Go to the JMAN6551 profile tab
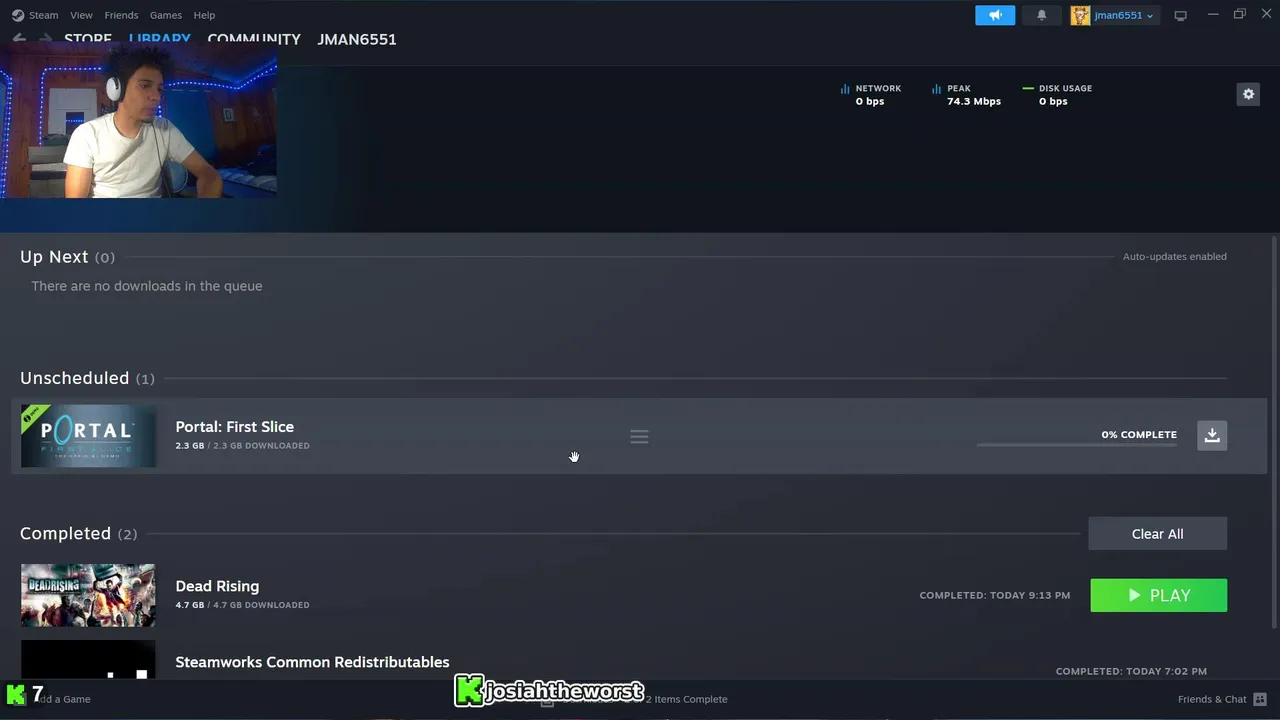Viewport: 1280px width, 720px height. [357, 39]
